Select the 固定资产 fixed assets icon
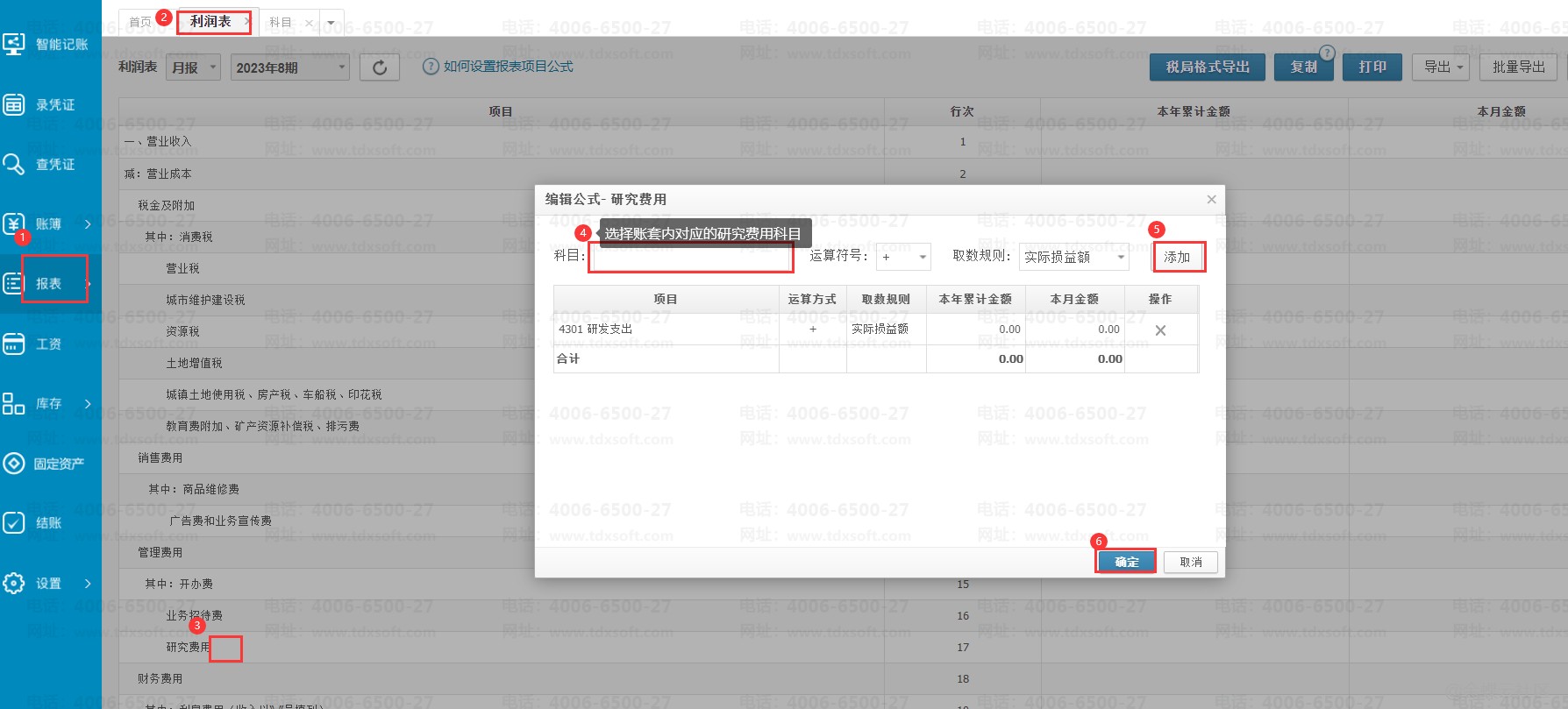The height and width of the screenshot is (709, 1568). pyautogui.click(x=14, y=463)
